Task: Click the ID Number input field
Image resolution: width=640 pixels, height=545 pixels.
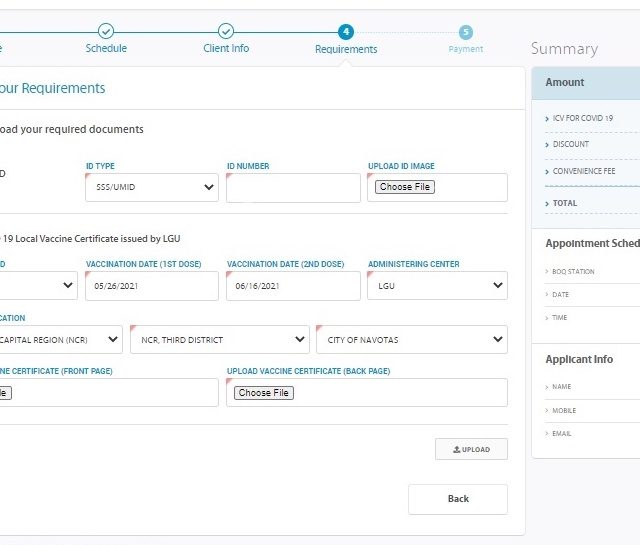Action: 293,188
